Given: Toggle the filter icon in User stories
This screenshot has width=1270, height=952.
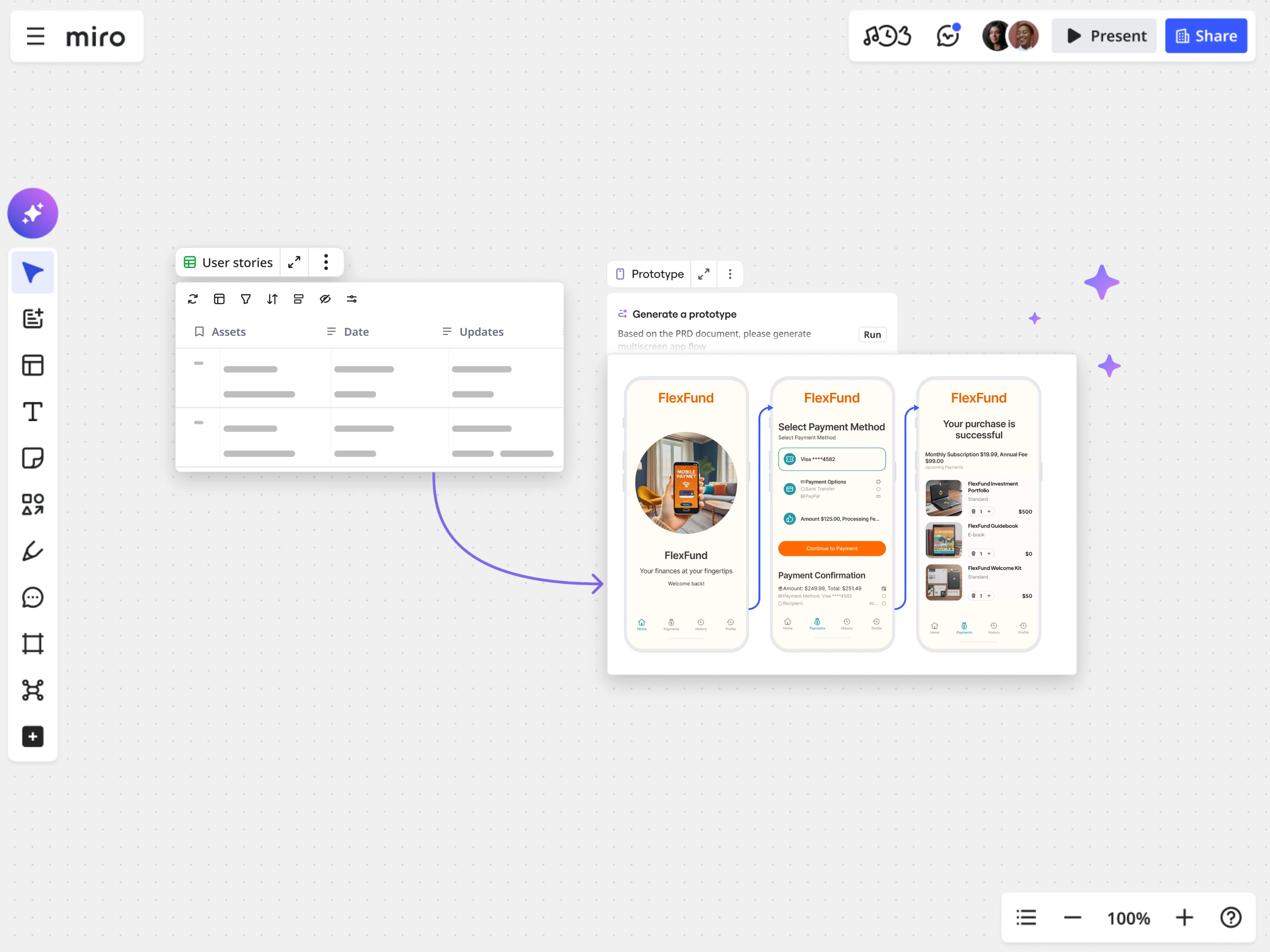Looking at the screenshot, I should 246,299.
